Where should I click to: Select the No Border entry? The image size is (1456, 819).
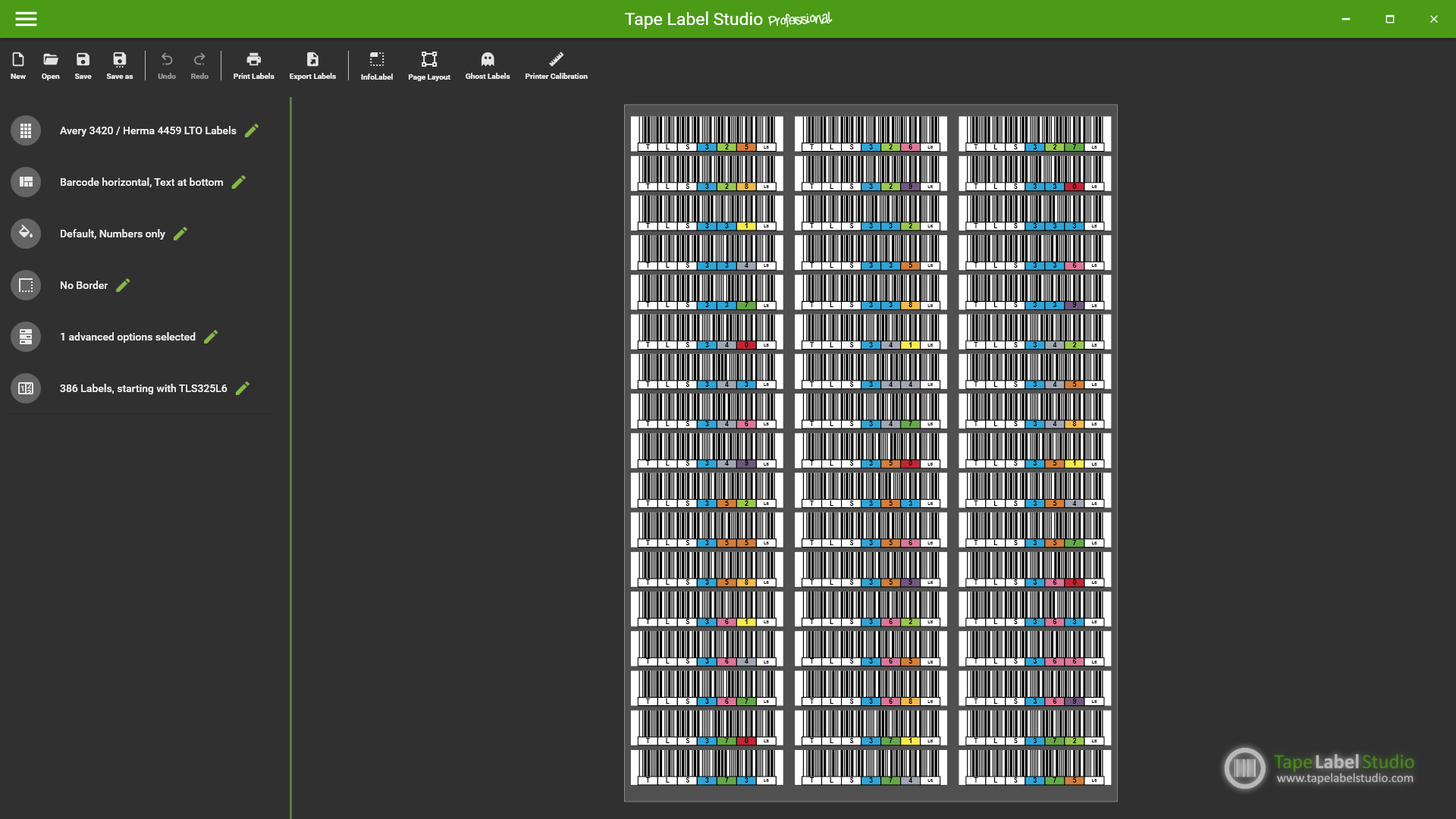83,285
